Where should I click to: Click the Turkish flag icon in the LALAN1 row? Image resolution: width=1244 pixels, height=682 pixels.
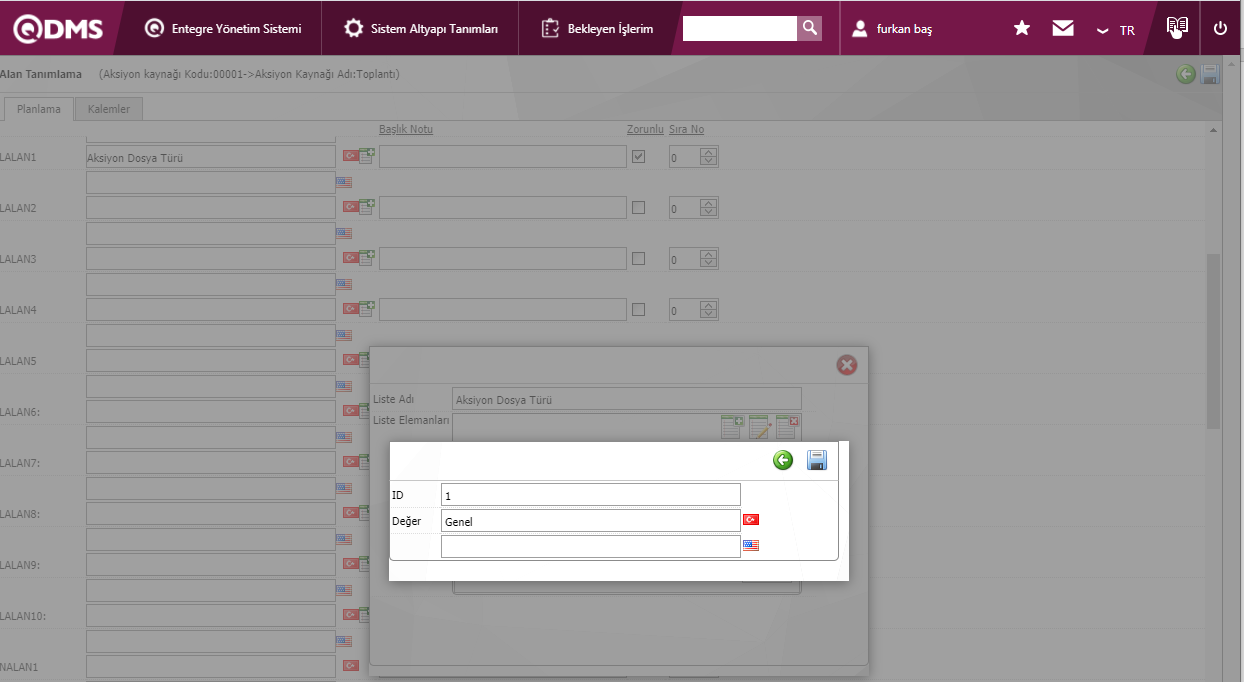click(350, 156)
